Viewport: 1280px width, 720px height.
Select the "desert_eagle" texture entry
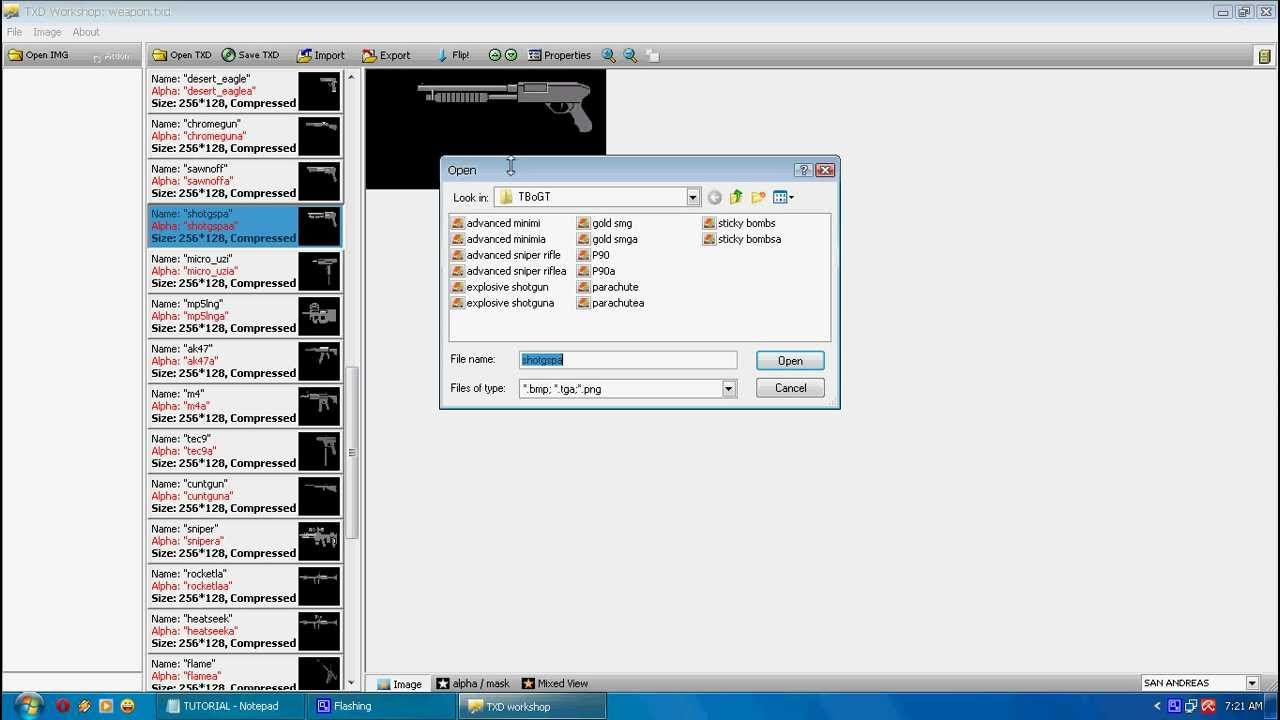[245, 91]
